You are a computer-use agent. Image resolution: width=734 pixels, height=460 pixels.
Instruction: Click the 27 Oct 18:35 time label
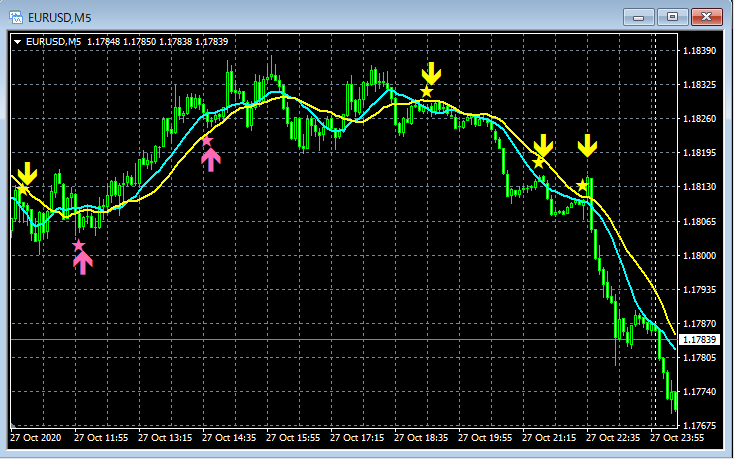tap(421, 438)
